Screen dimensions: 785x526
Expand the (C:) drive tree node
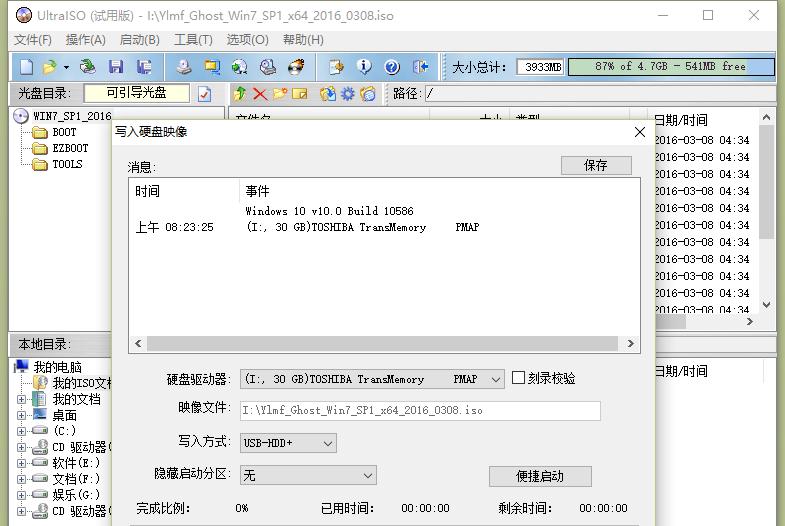coord(21,431)
